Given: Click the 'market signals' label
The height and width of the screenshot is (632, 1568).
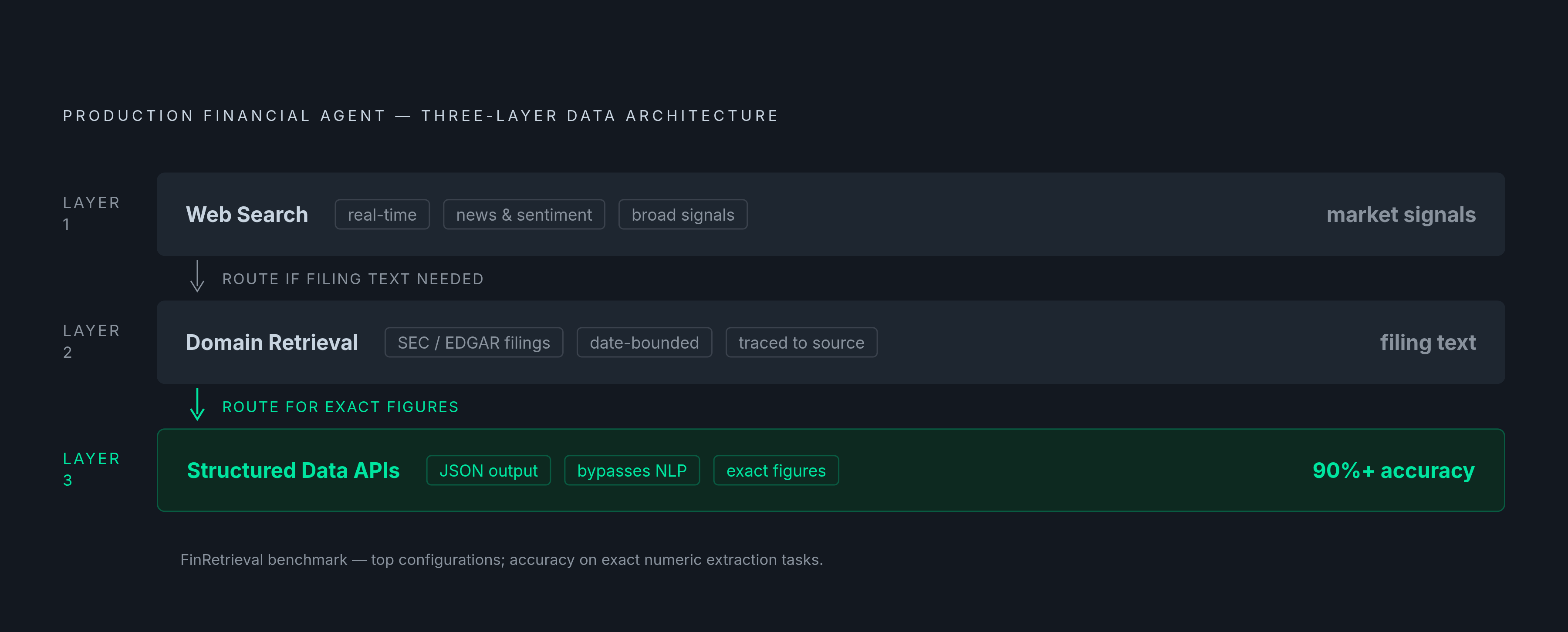Looking at the screenshot, I should [x=1401, y=215].
